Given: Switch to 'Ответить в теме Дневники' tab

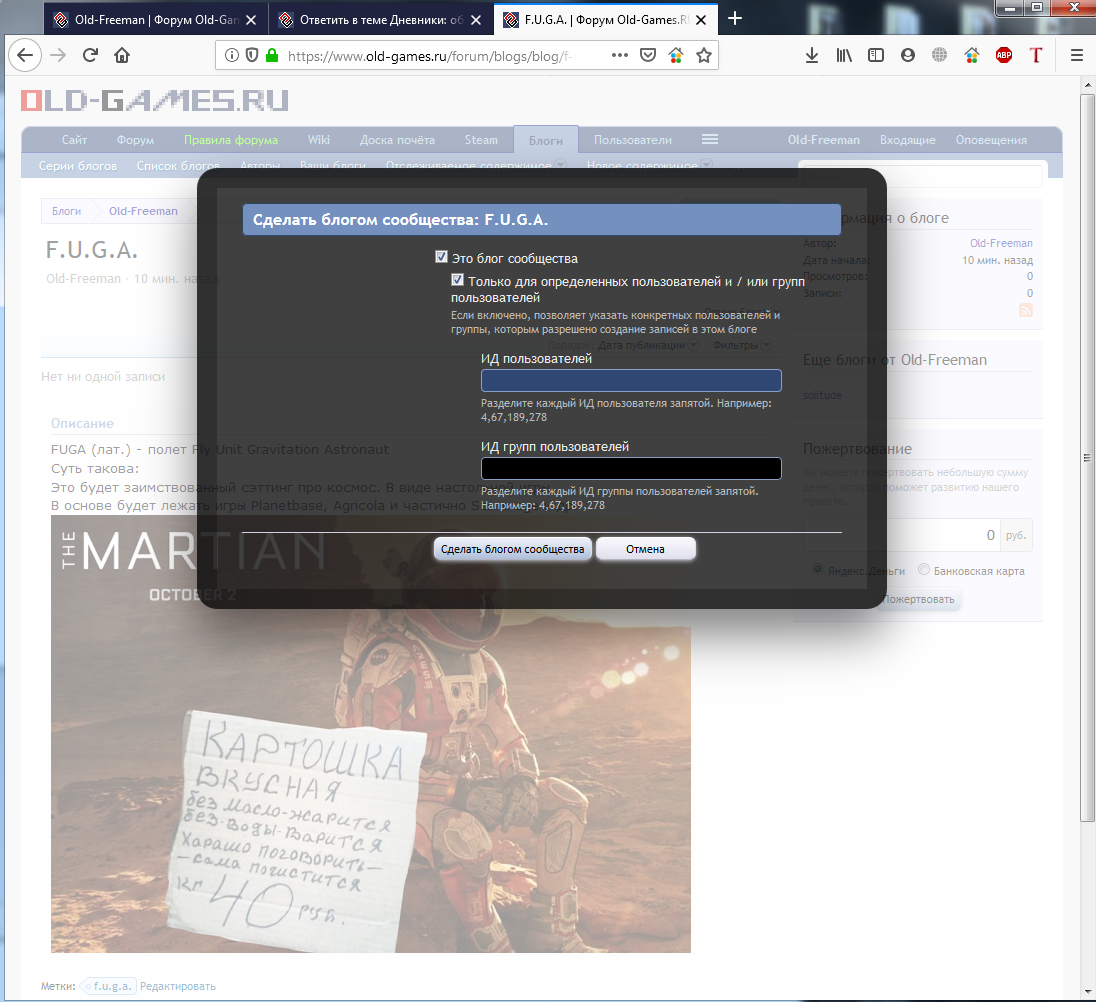Looking at the screenshot, I should tap(381, 20).
